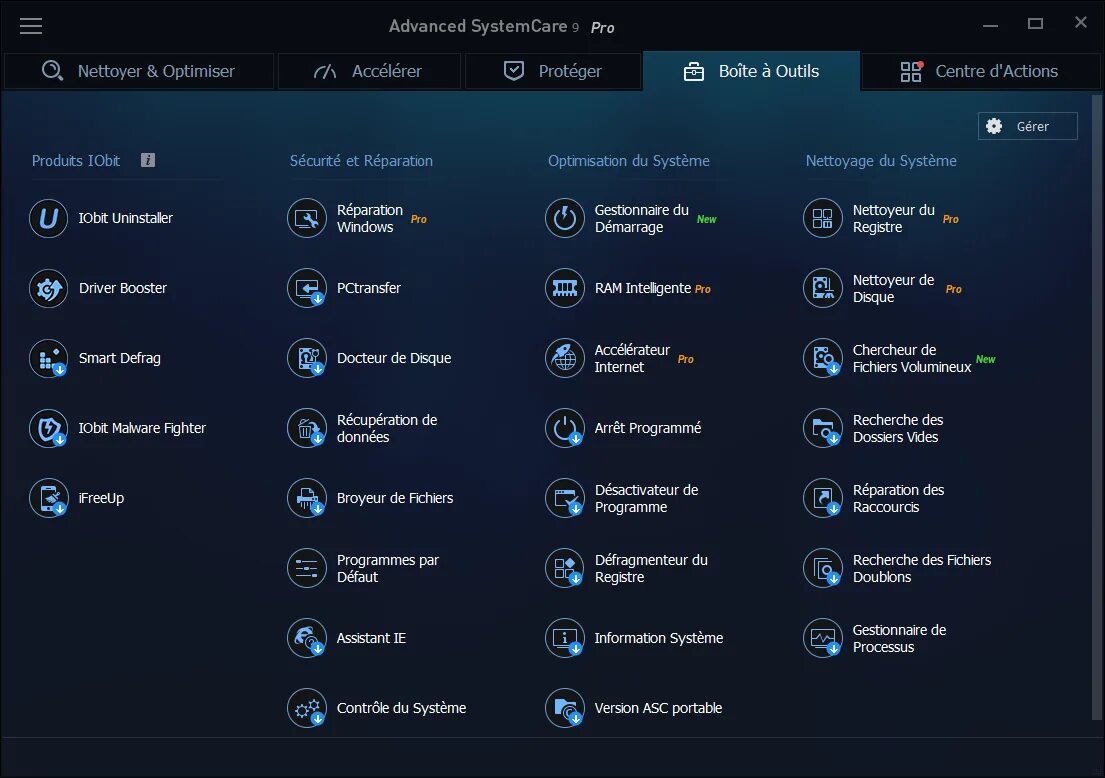This screenshot has height=778, width=1105.
Task: Open Centre d'Actions tab
Action: 981,71
